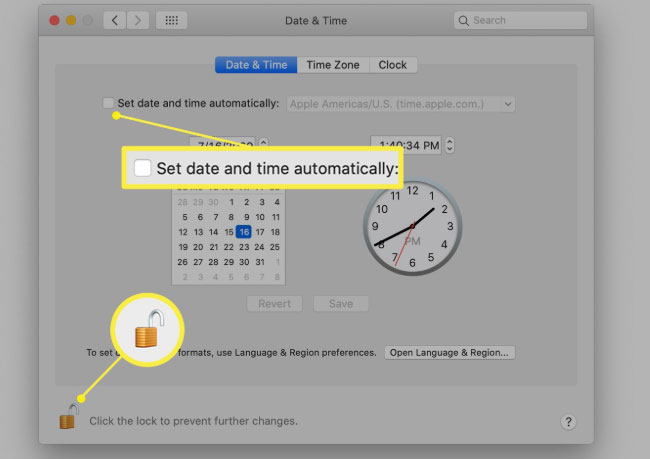Viewport: 650px width, 459px height.
Task: Go back with the left chevron button
Action: click(115, 20)
